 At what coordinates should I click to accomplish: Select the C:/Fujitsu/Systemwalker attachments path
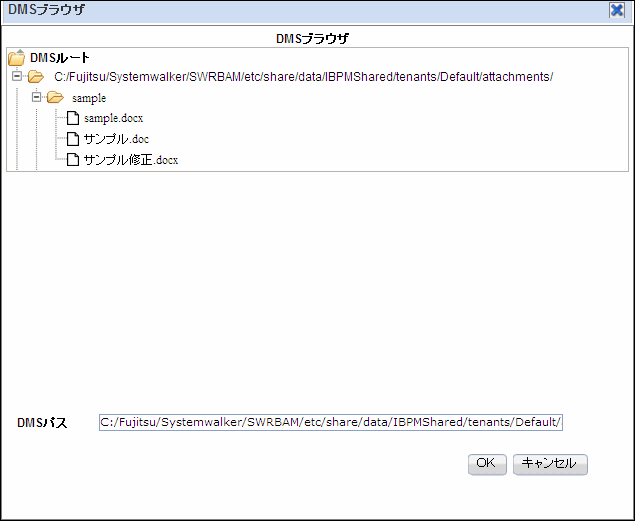[x=303, y=77]
